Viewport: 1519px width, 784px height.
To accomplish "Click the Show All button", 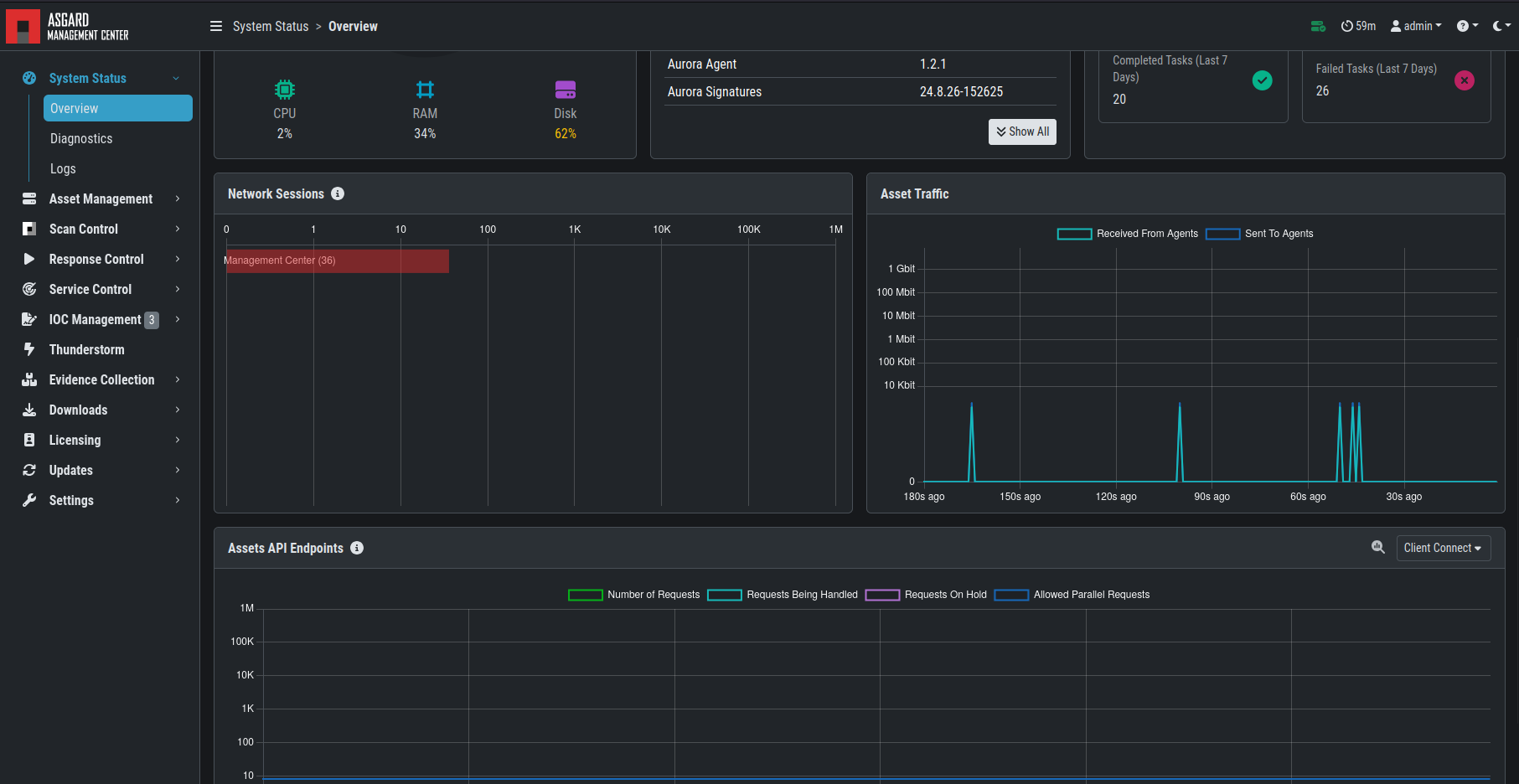I will pos(1022,132).
